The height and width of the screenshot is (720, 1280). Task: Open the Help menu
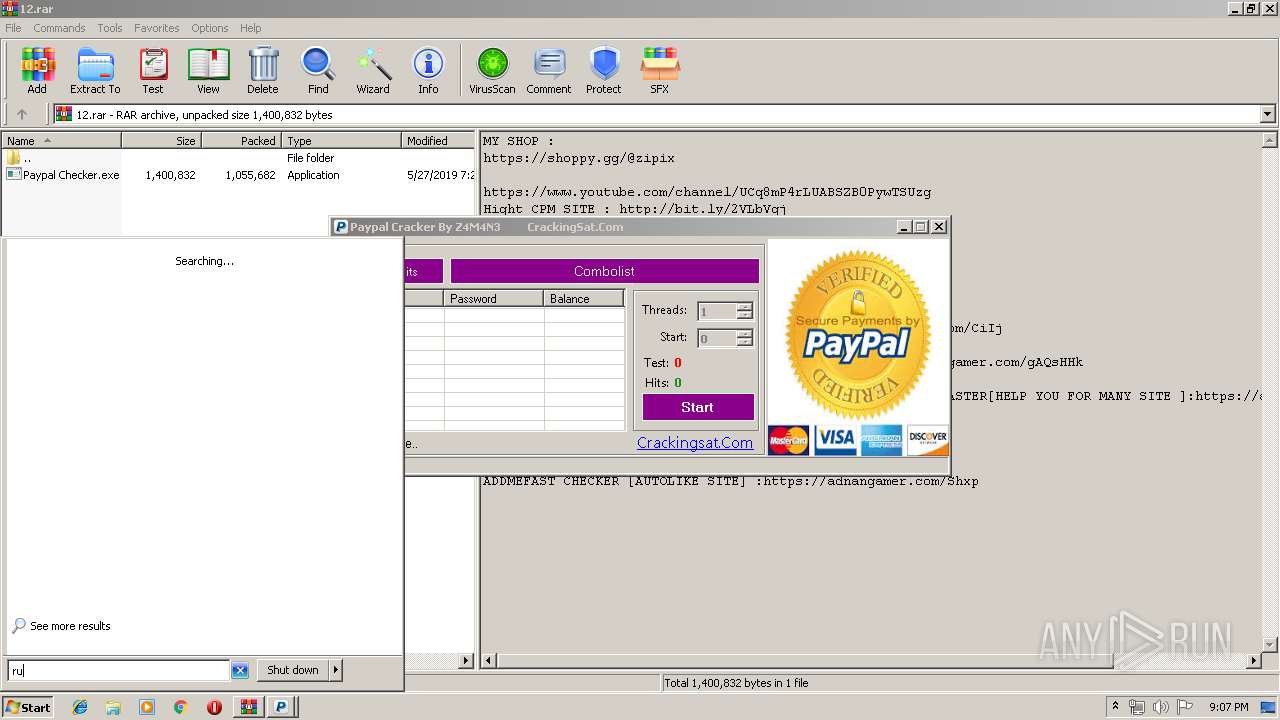point(251,28)
